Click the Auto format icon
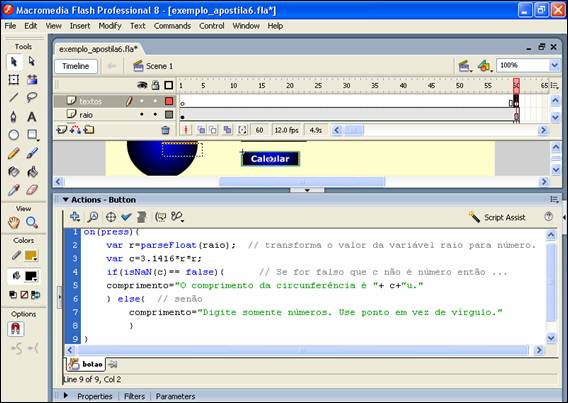Screen dimensions: 568x403 coord(141,217)
